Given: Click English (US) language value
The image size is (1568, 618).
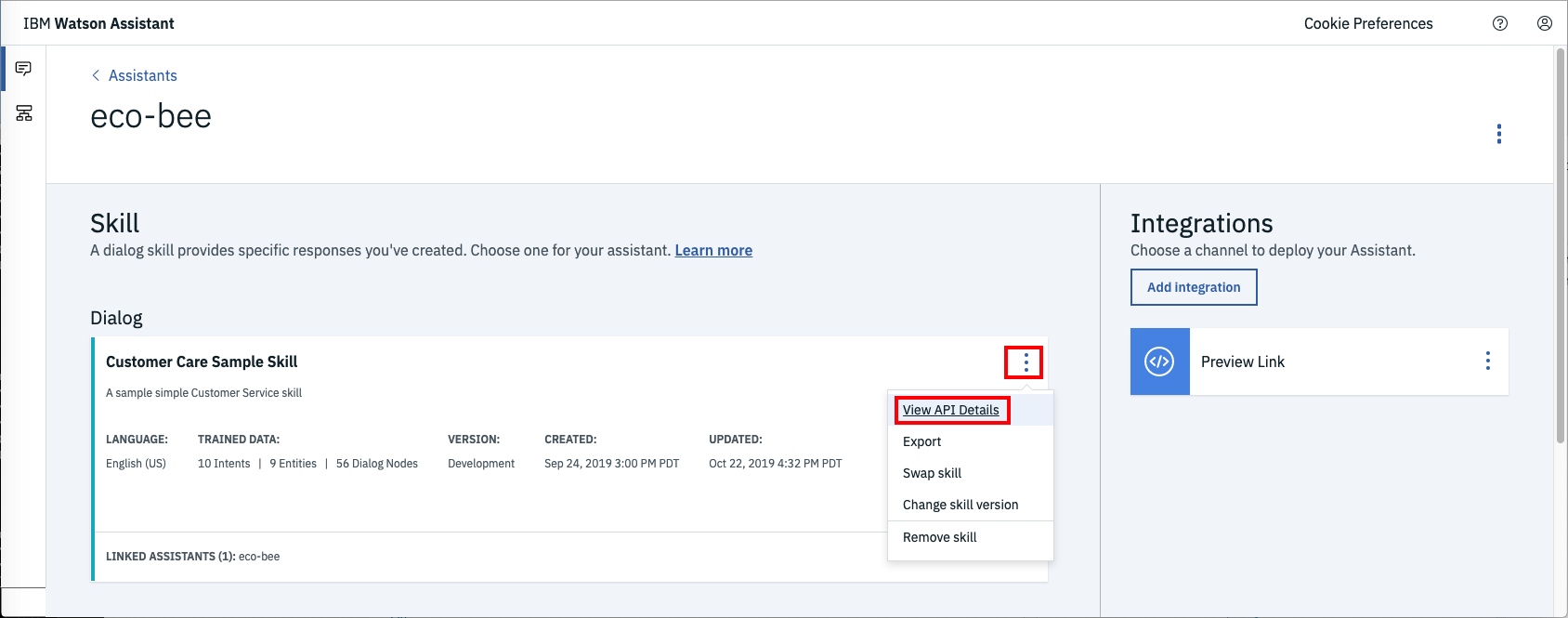Looking at the screenshot, I should [x=136, y=464].
